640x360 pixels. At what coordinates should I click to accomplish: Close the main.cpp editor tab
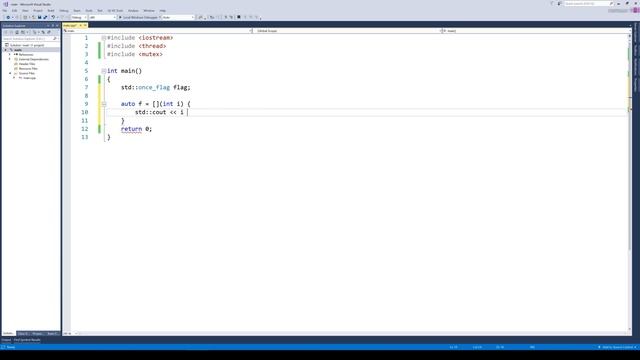(x=85, y=25)
